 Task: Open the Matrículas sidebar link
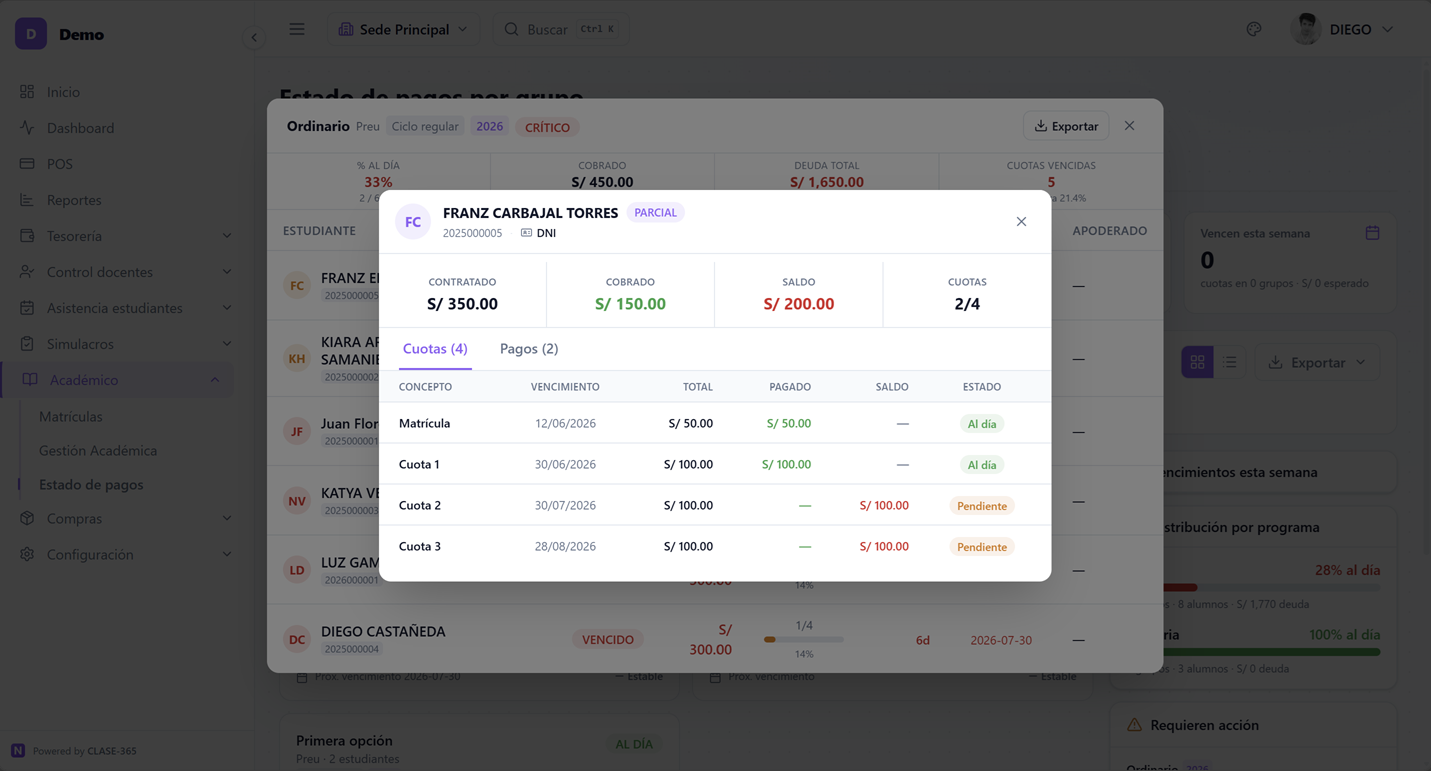(71, 416)
